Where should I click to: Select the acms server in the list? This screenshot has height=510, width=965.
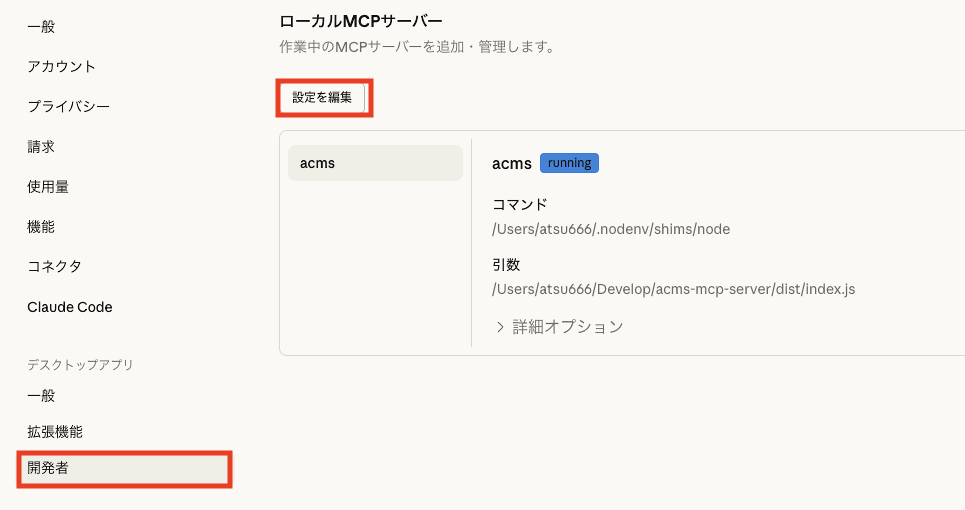[x=375, y=163]
